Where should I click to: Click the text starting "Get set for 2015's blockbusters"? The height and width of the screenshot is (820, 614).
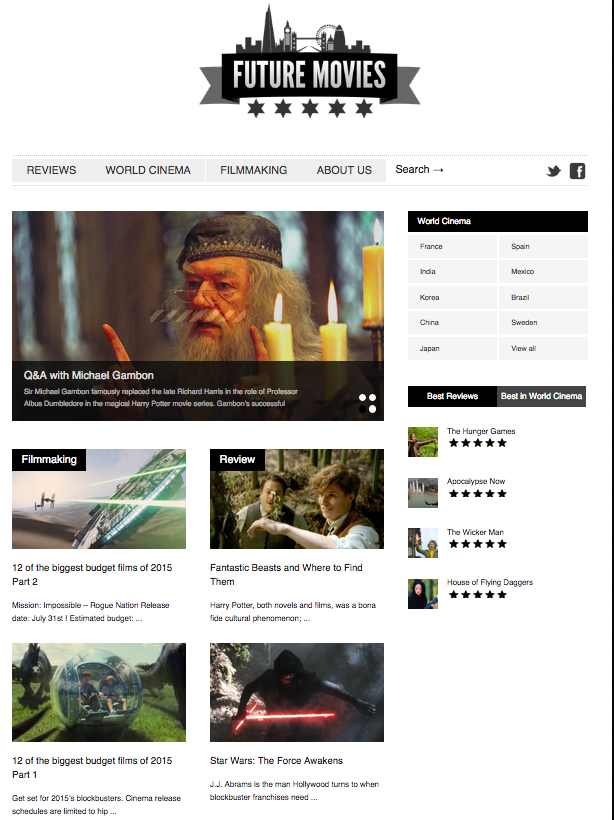coord(96,804)
